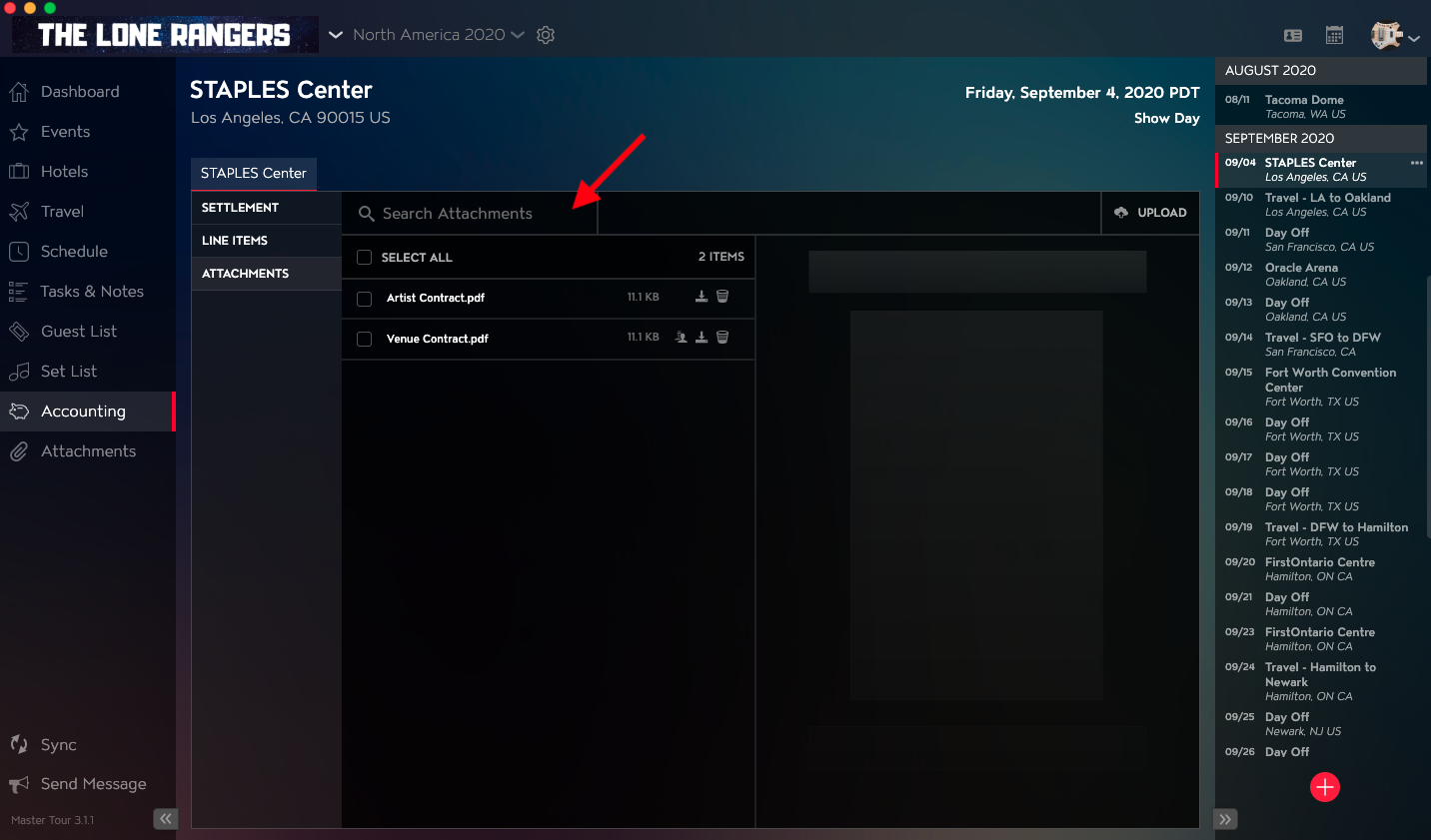Select 09/14 Travel - SFO to DFW day
The height and width of the screenshot is (840, 1431).
coord(1321,345)
